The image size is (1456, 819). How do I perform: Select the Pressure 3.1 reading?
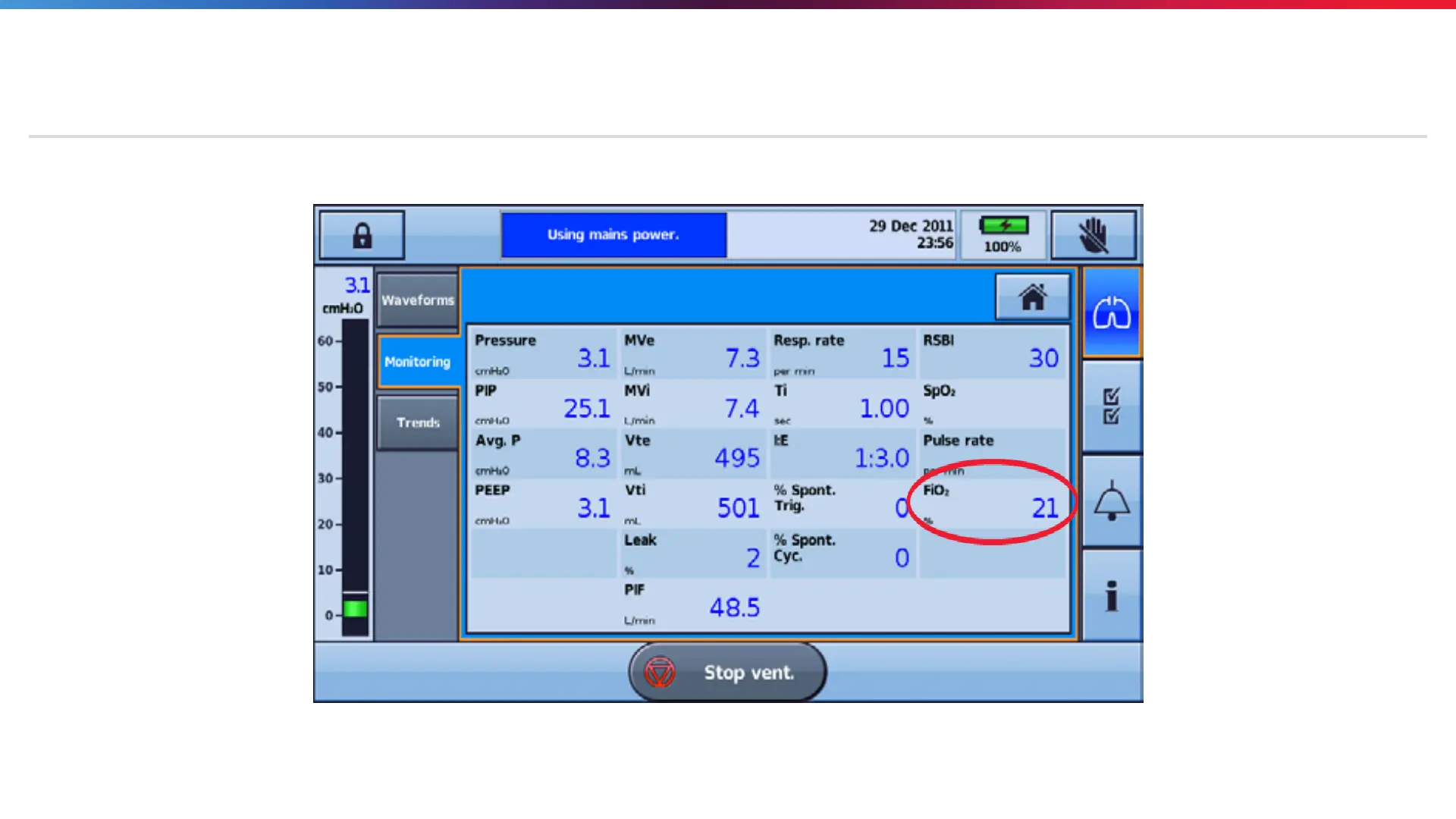pos(543,354)
